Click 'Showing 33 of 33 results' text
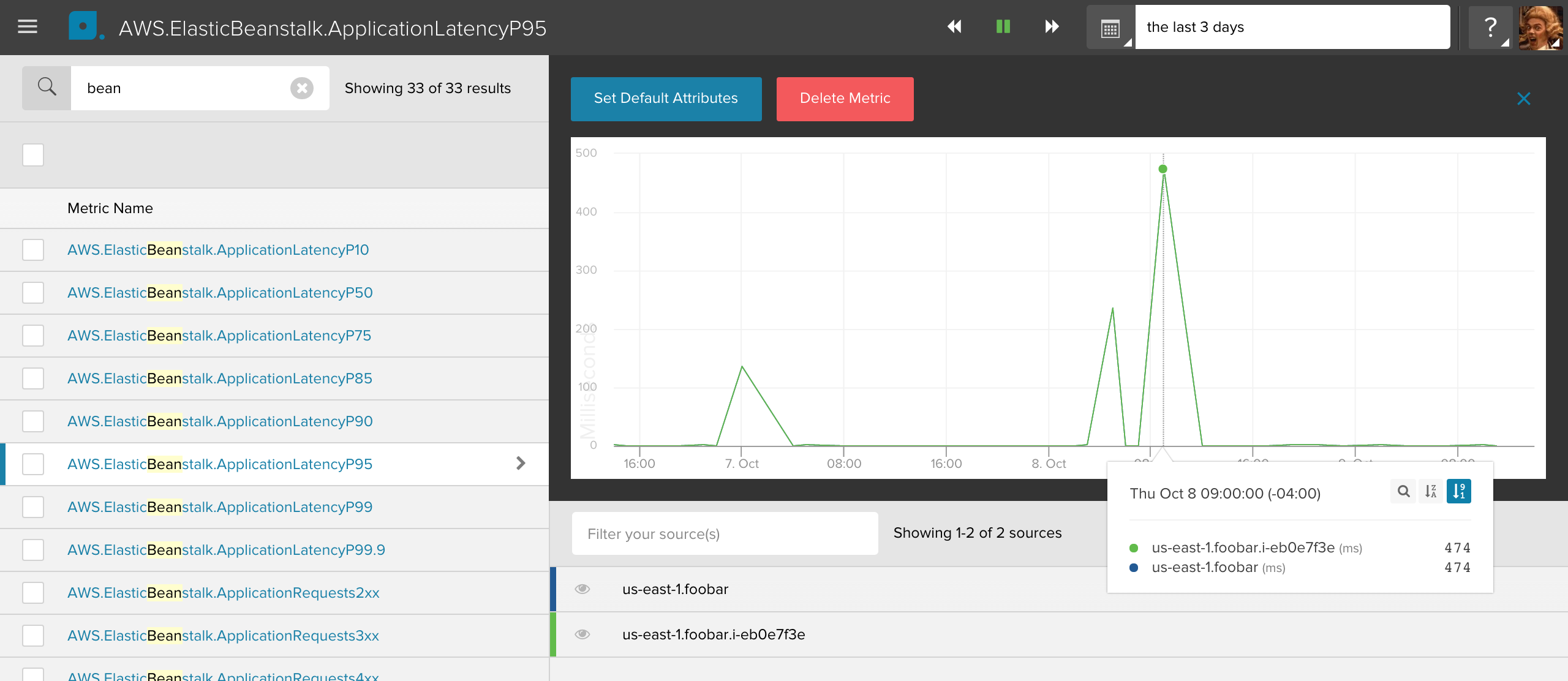 428,88
